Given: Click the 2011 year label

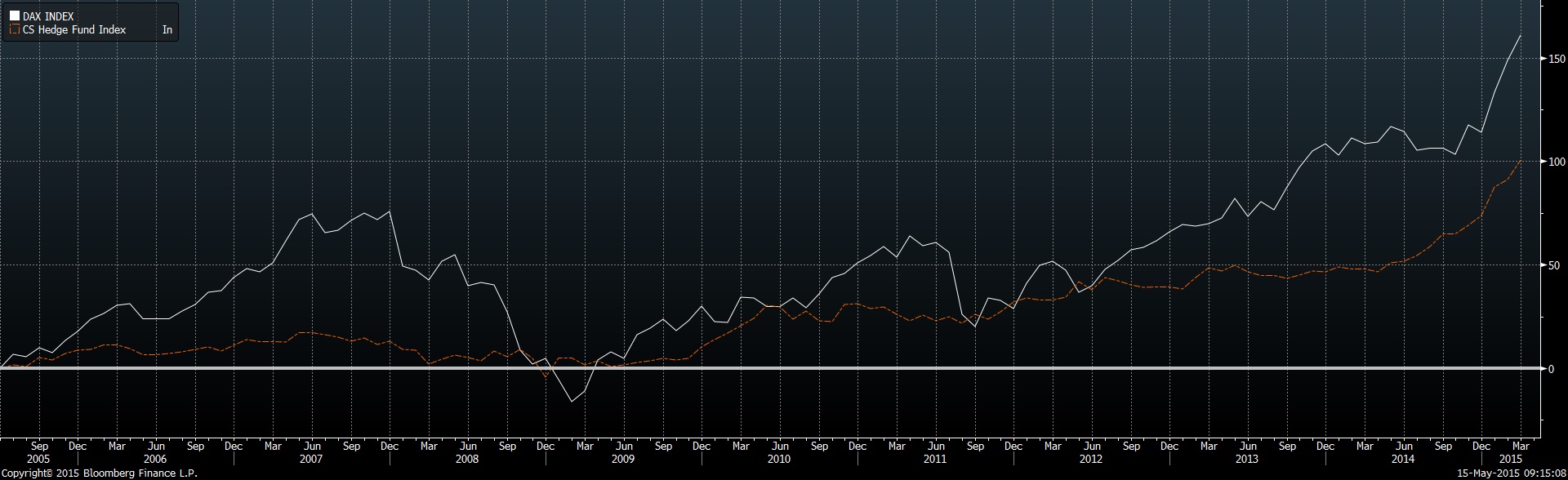Looking at the screenshot, I should [935, 460].
